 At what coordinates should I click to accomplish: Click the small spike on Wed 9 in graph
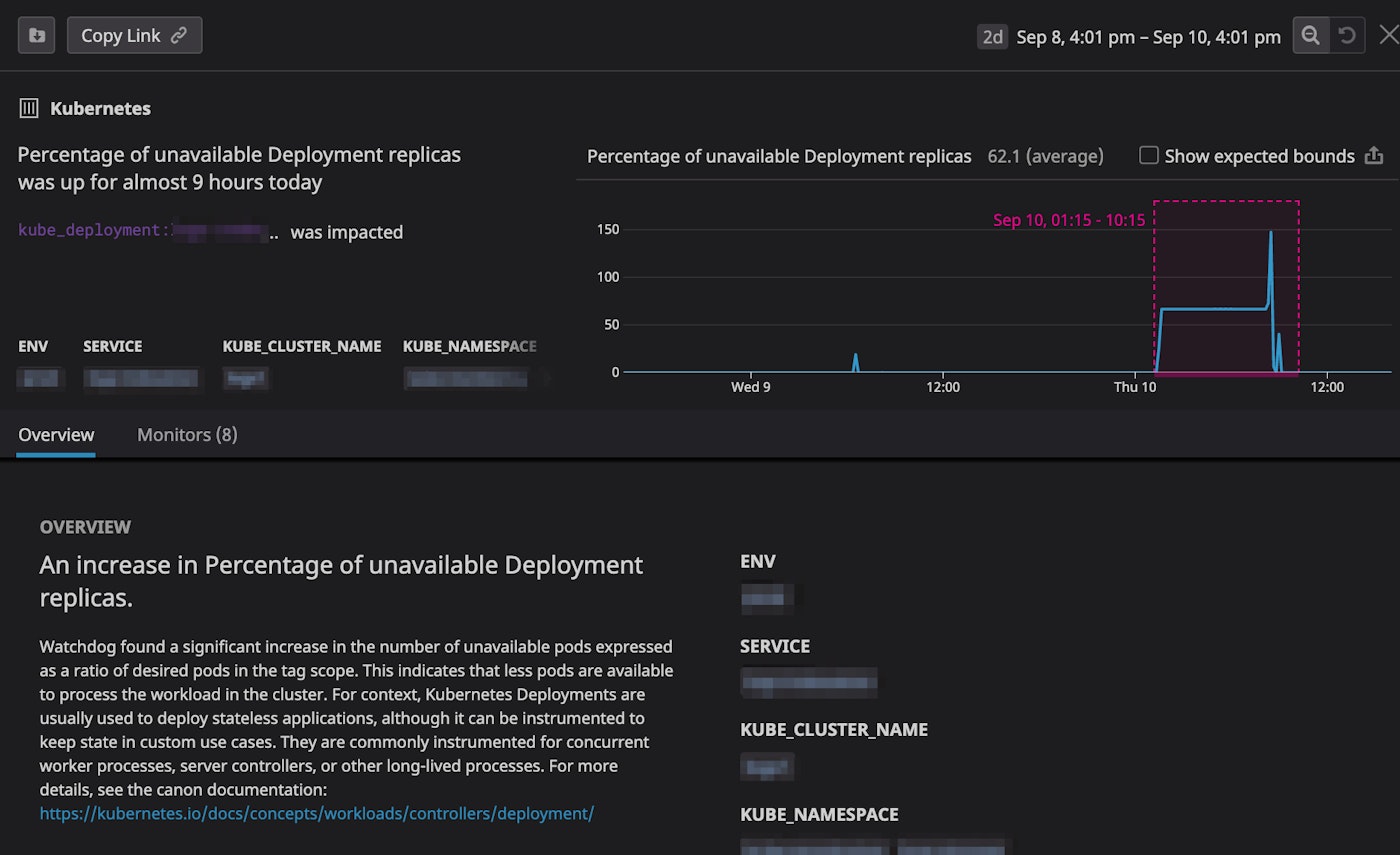[x=855, y=361]
